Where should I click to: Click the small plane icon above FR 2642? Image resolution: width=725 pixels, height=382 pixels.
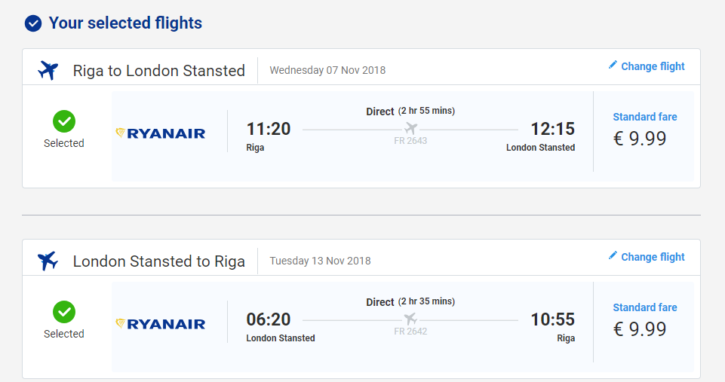tap(411, 319)
